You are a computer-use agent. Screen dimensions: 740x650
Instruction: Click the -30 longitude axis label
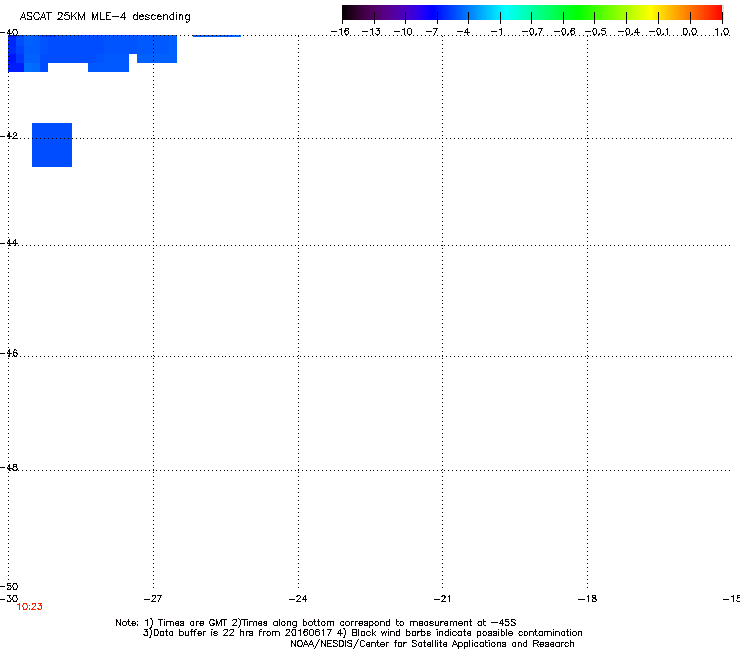click(9, 599)
